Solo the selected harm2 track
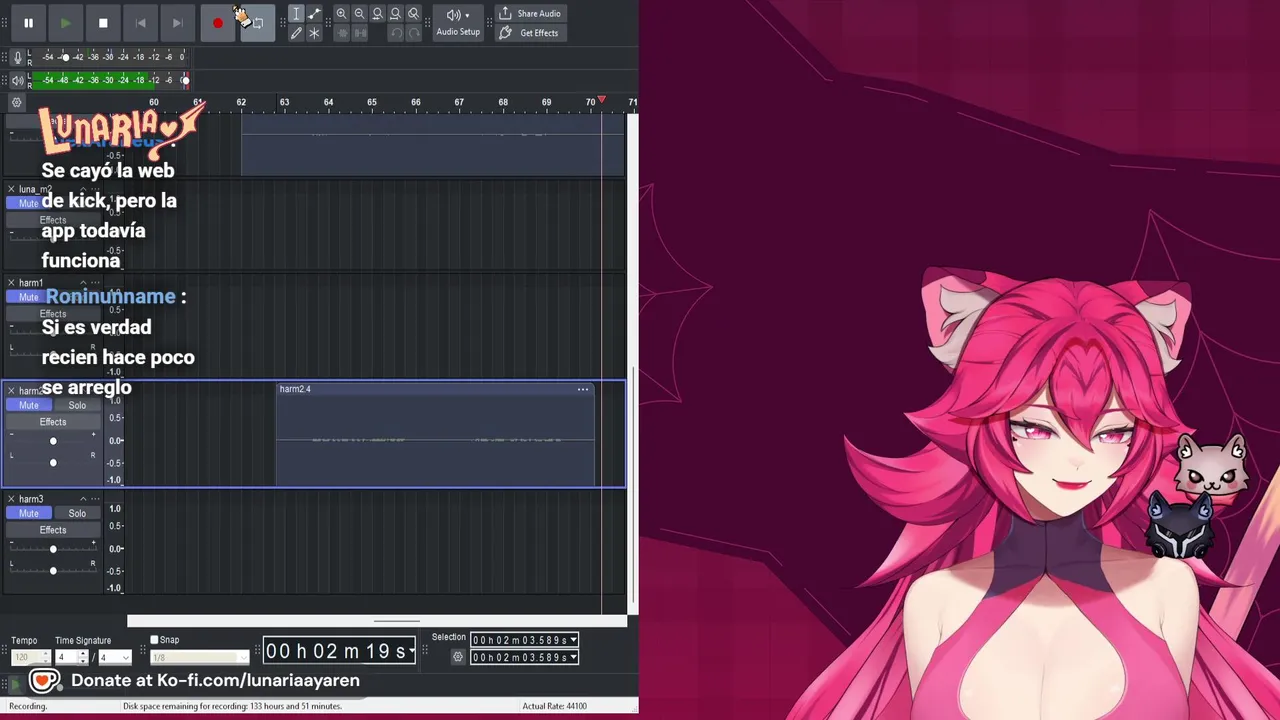 coord(77,405)
